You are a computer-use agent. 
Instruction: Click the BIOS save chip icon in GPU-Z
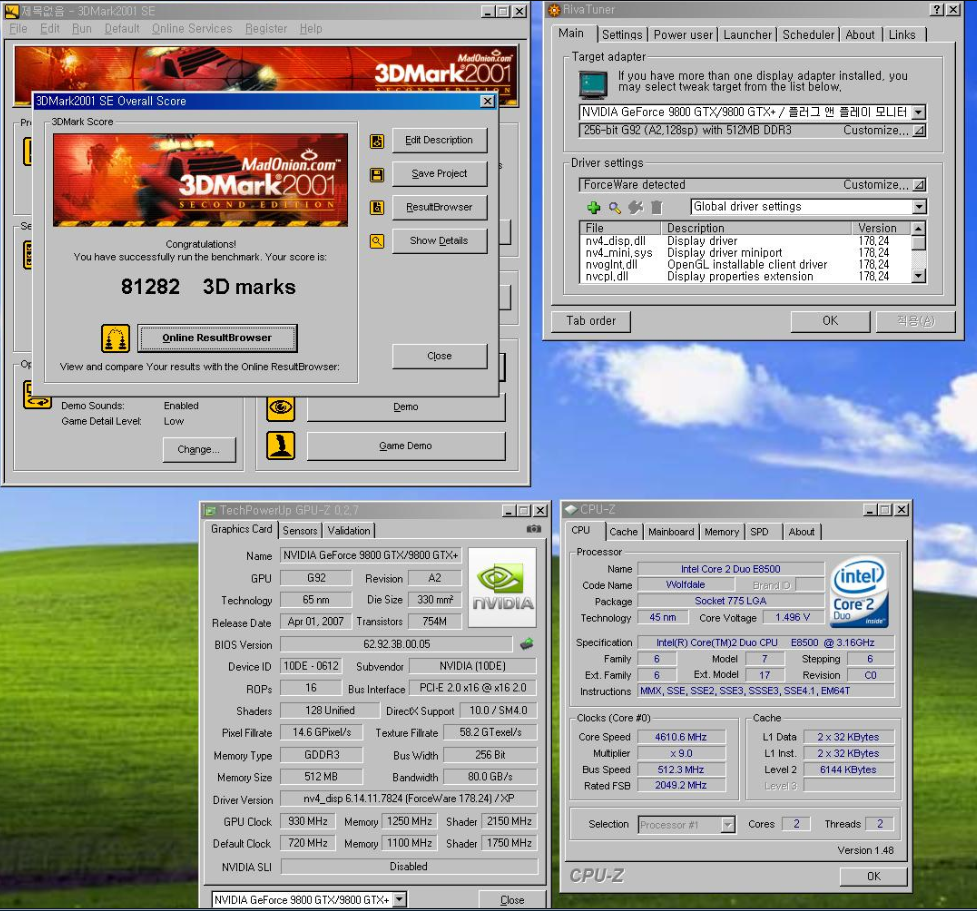pos(527,644)
